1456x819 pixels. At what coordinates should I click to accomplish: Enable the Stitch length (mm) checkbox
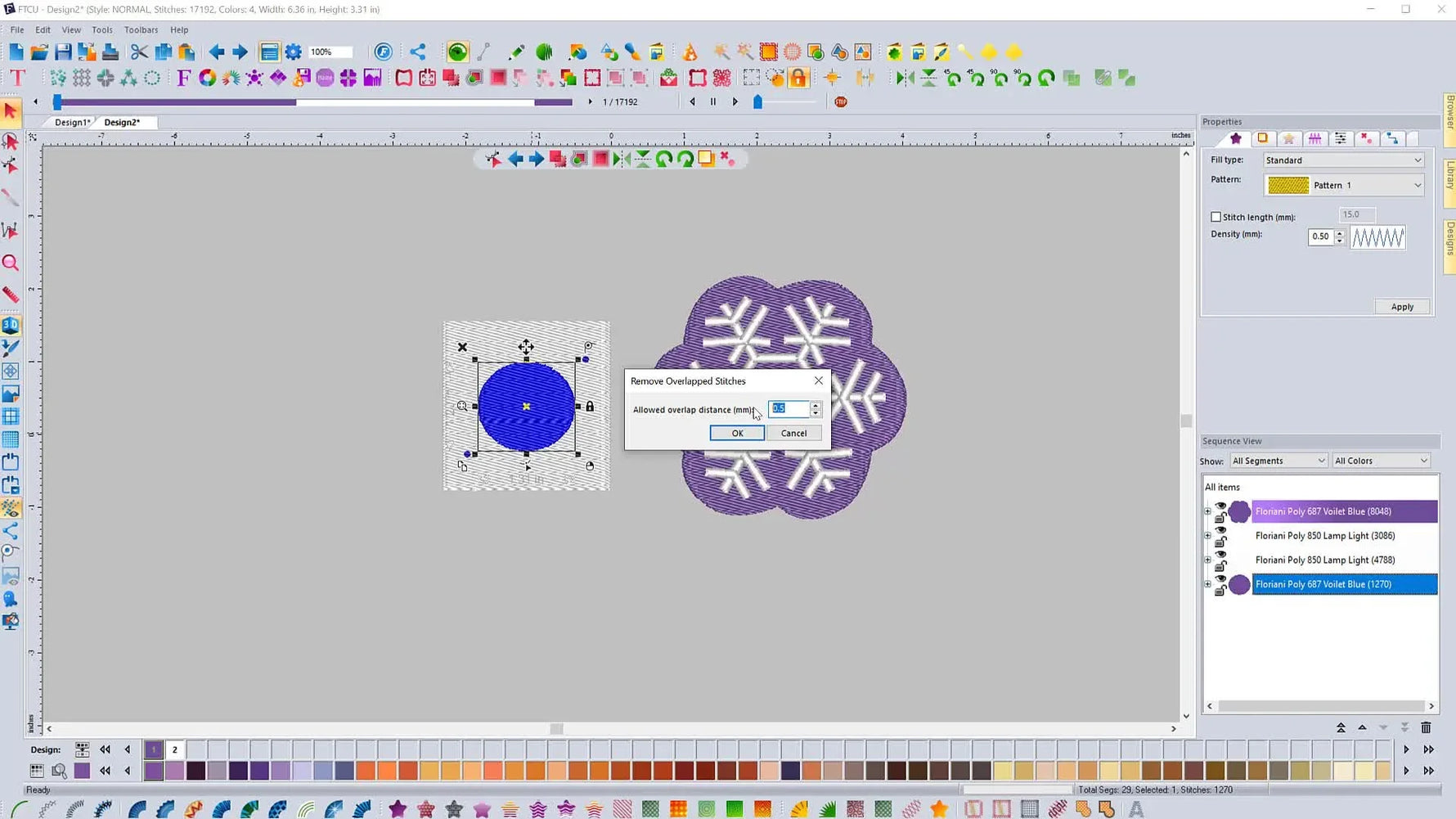point(1216,216)
